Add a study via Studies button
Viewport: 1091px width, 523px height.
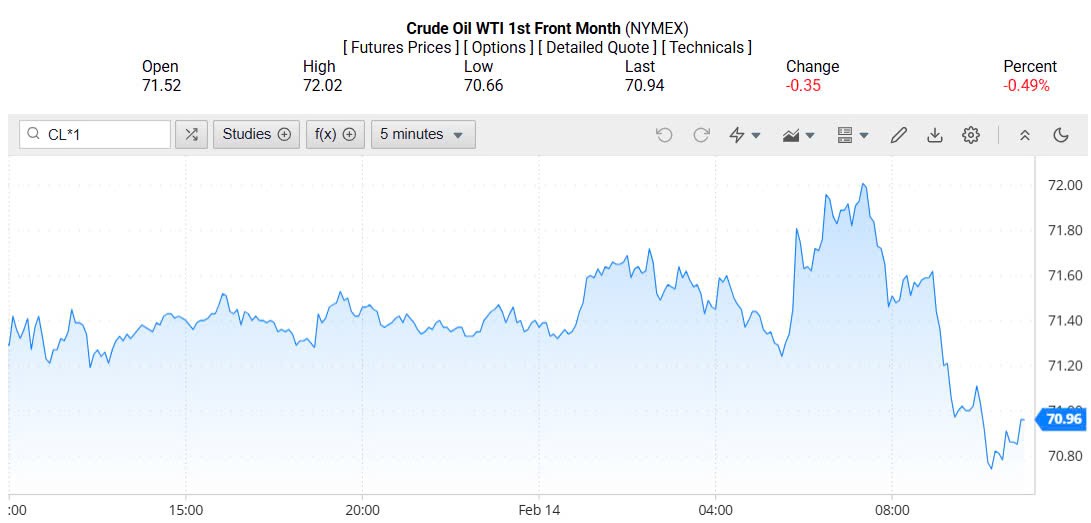[256, 135]
